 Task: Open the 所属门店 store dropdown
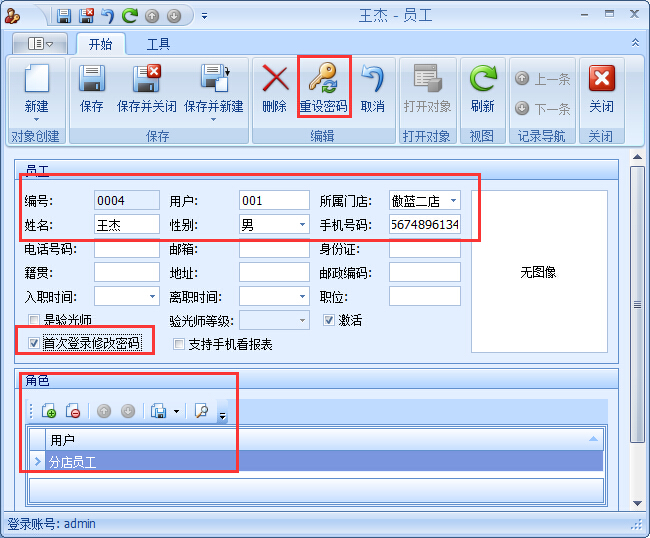click(x=453, y=201)
